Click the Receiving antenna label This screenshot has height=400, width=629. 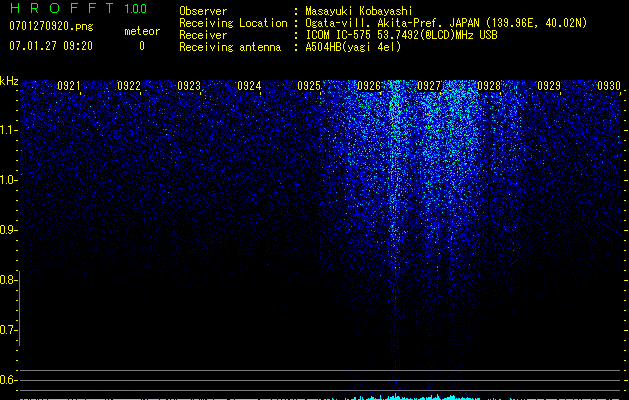[x=230, y=47]
